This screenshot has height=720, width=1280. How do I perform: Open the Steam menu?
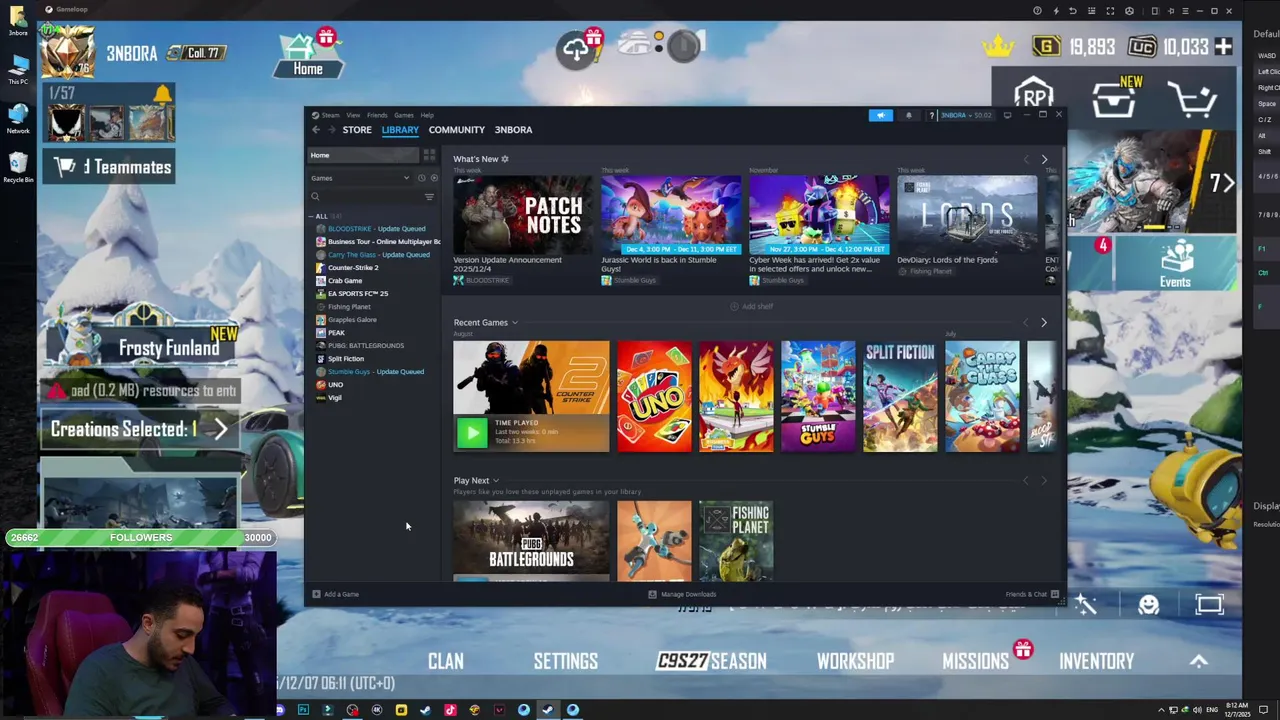(330, 115)
